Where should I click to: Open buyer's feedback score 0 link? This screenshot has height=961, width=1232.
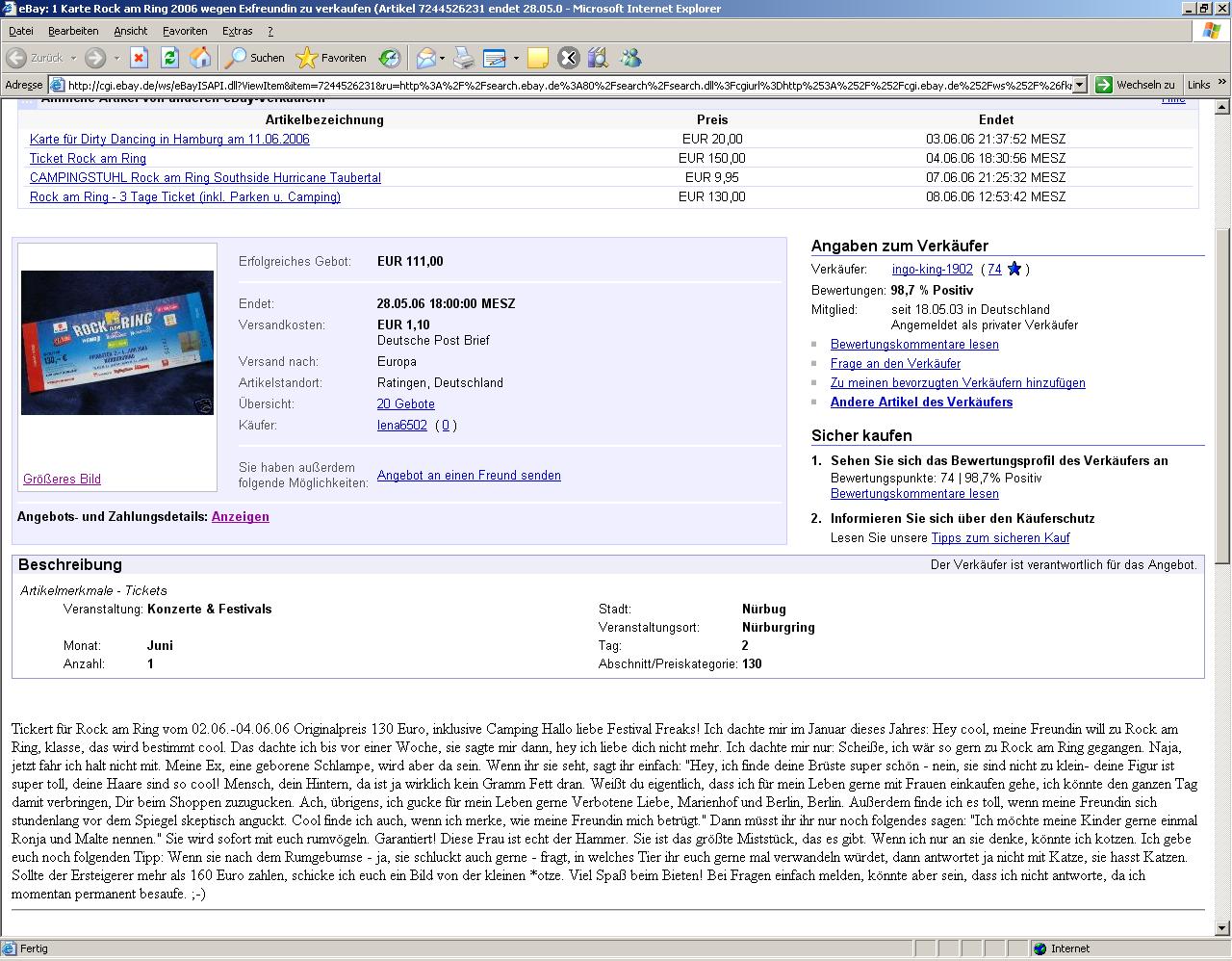(x=446, y=426)
